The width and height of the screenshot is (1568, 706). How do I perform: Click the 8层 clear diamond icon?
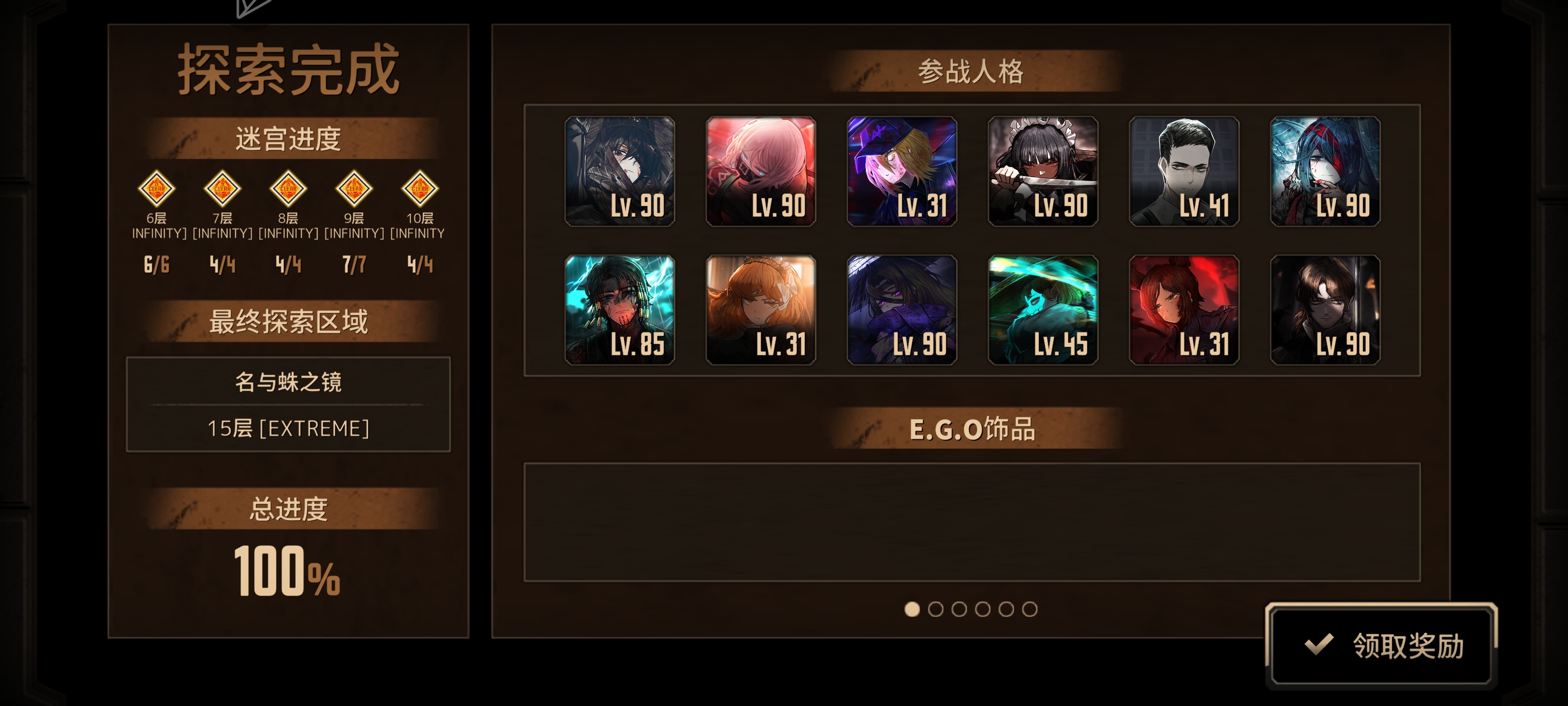pyautogui.click(x=288, y=188)
